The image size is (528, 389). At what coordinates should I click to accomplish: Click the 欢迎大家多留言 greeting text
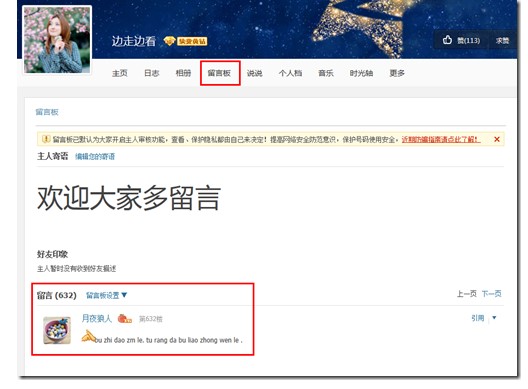click(129, 198)
